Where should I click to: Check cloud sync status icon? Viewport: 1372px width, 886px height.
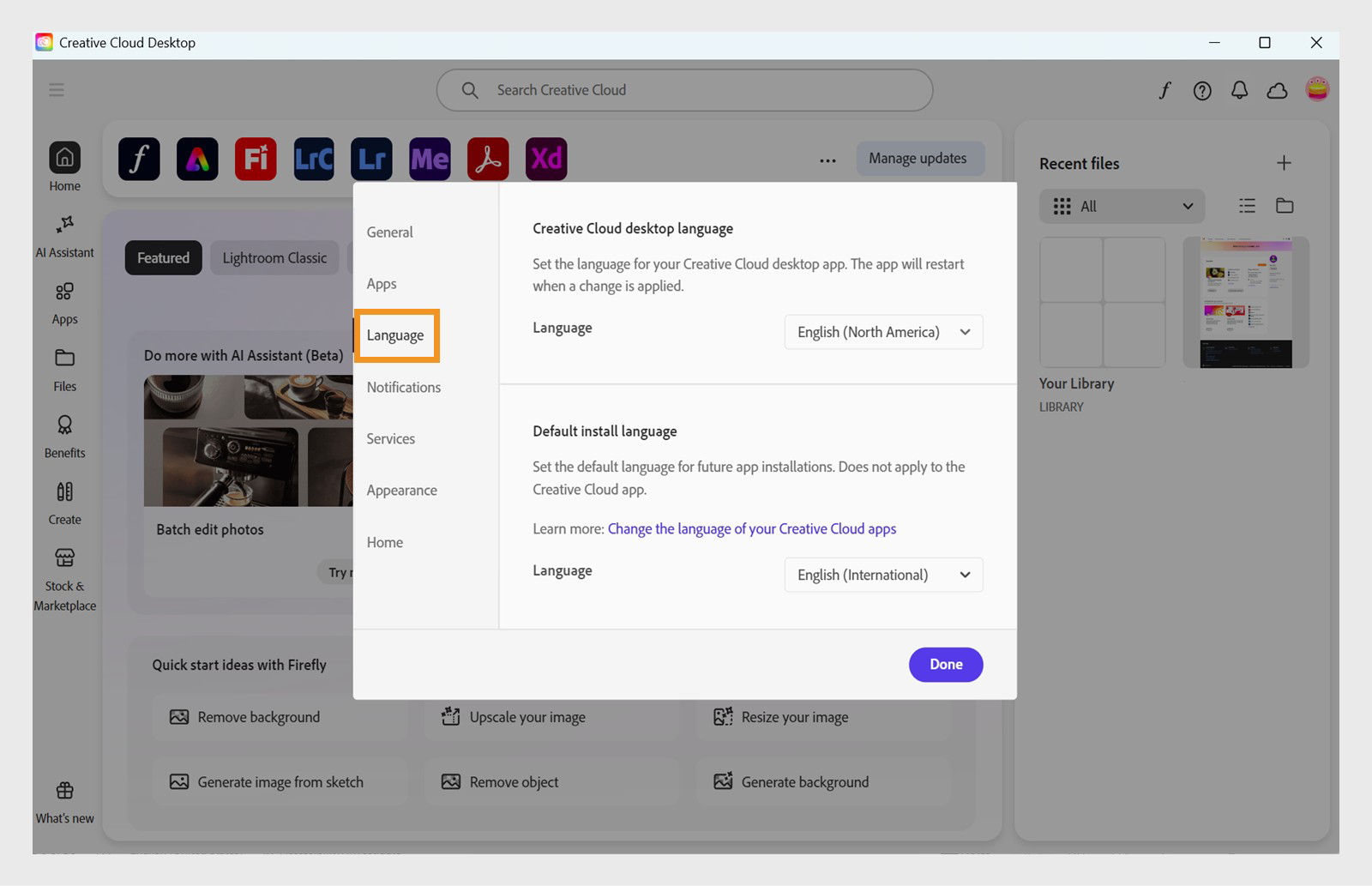pyautogui.click(x=1277, y=90)
